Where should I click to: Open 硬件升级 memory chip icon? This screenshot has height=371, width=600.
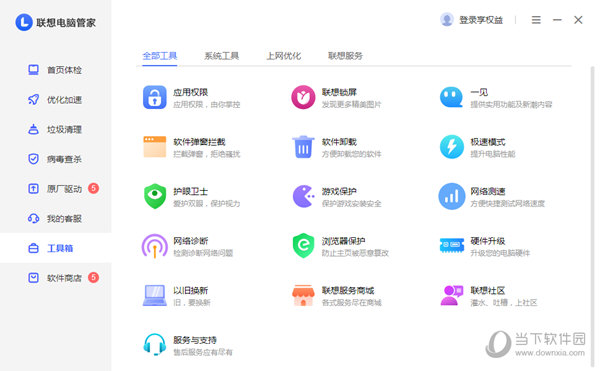click(452, 246)
